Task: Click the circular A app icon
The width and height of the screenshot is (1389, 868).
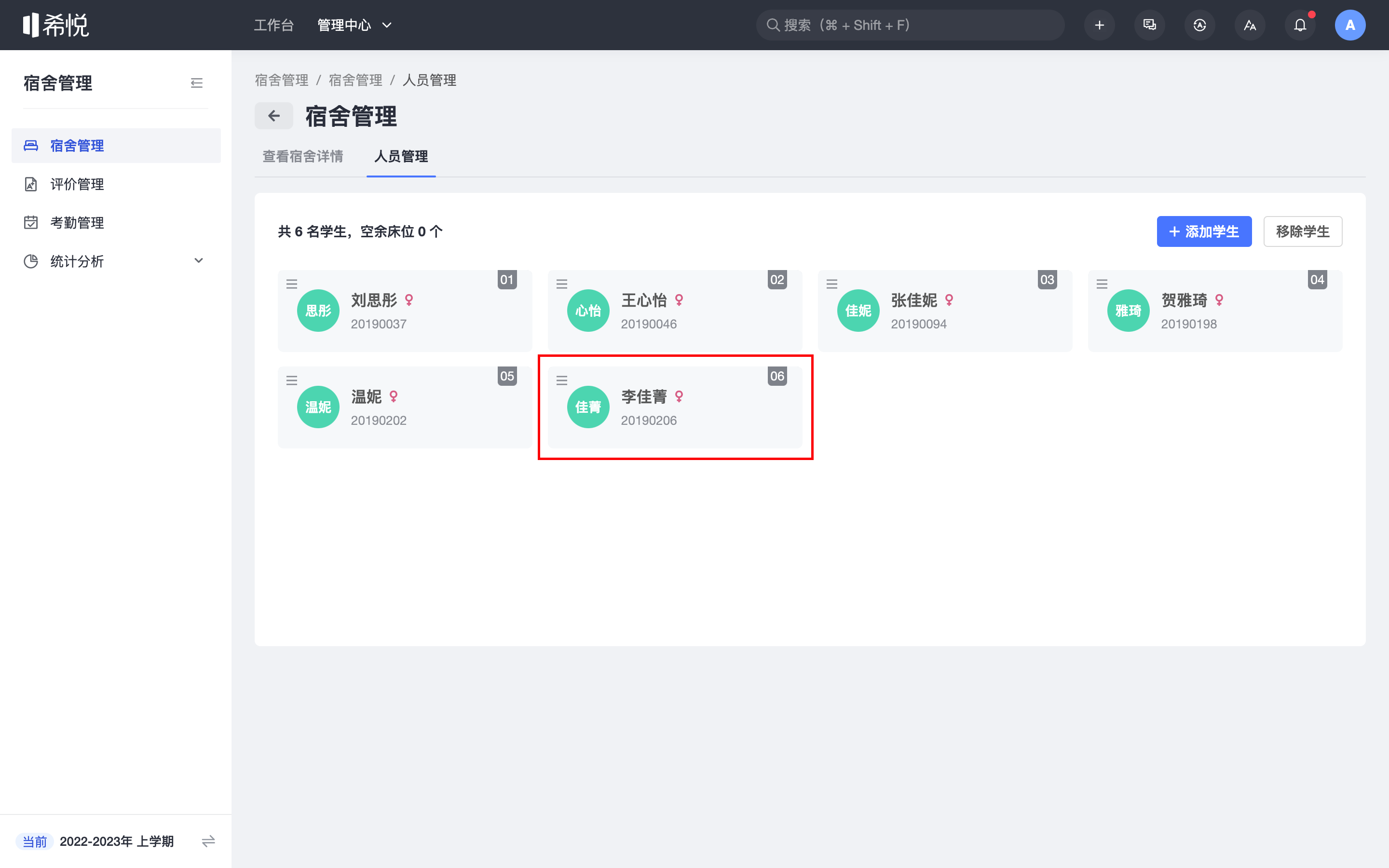Action: click(1199, 25)
